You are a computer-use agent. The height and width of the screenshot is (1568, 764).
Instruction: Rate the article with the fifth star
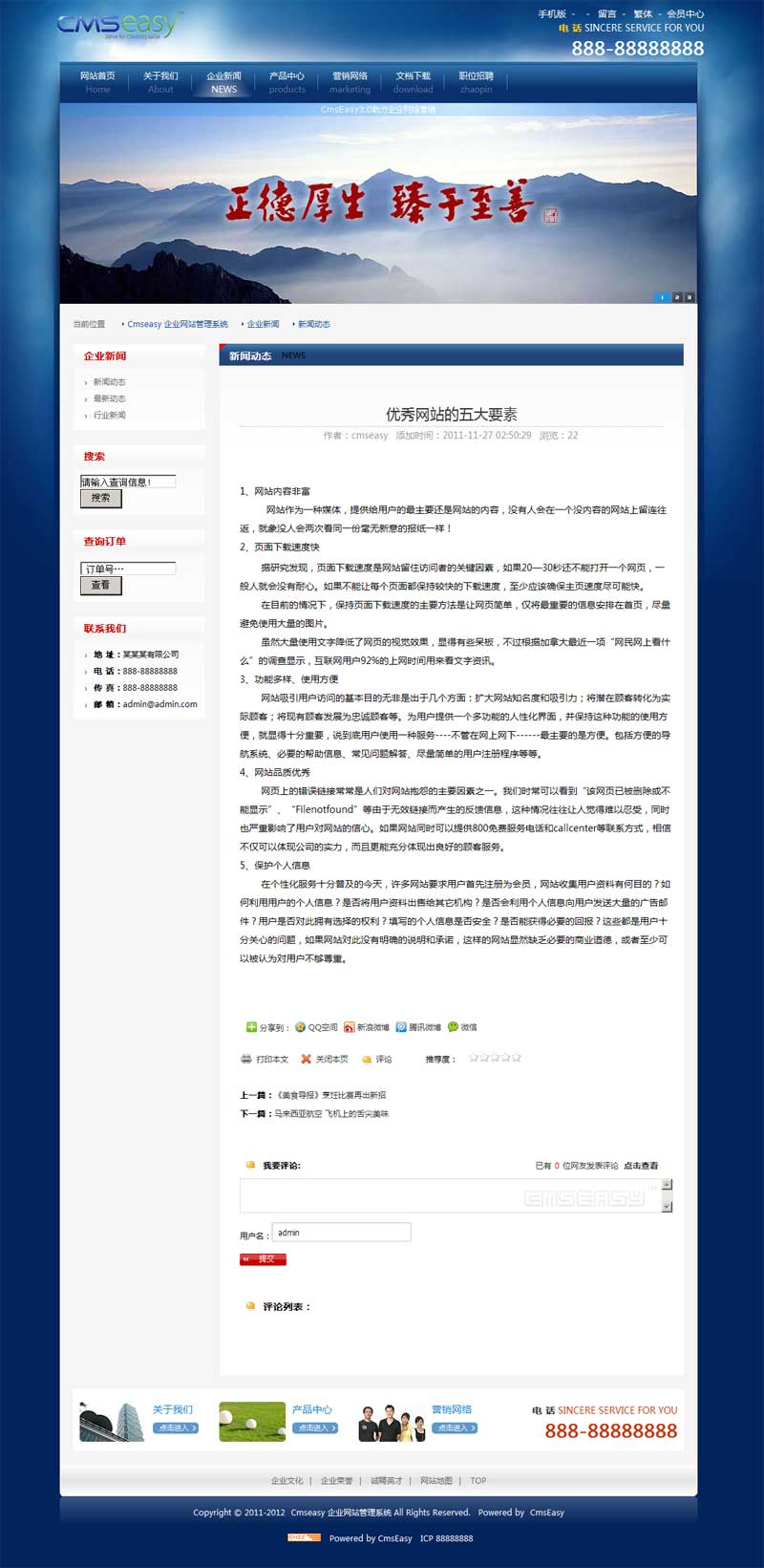click(x=517, y=1058)
